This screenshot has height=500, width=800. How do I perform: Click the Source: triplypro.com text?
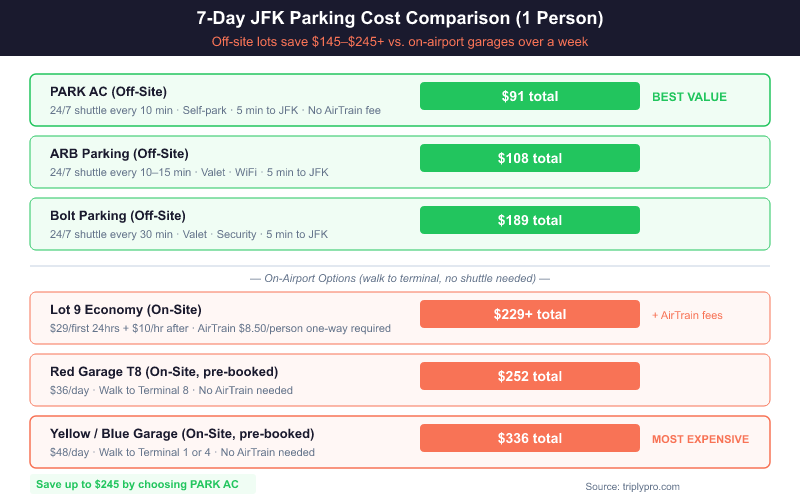coord(632,486)
